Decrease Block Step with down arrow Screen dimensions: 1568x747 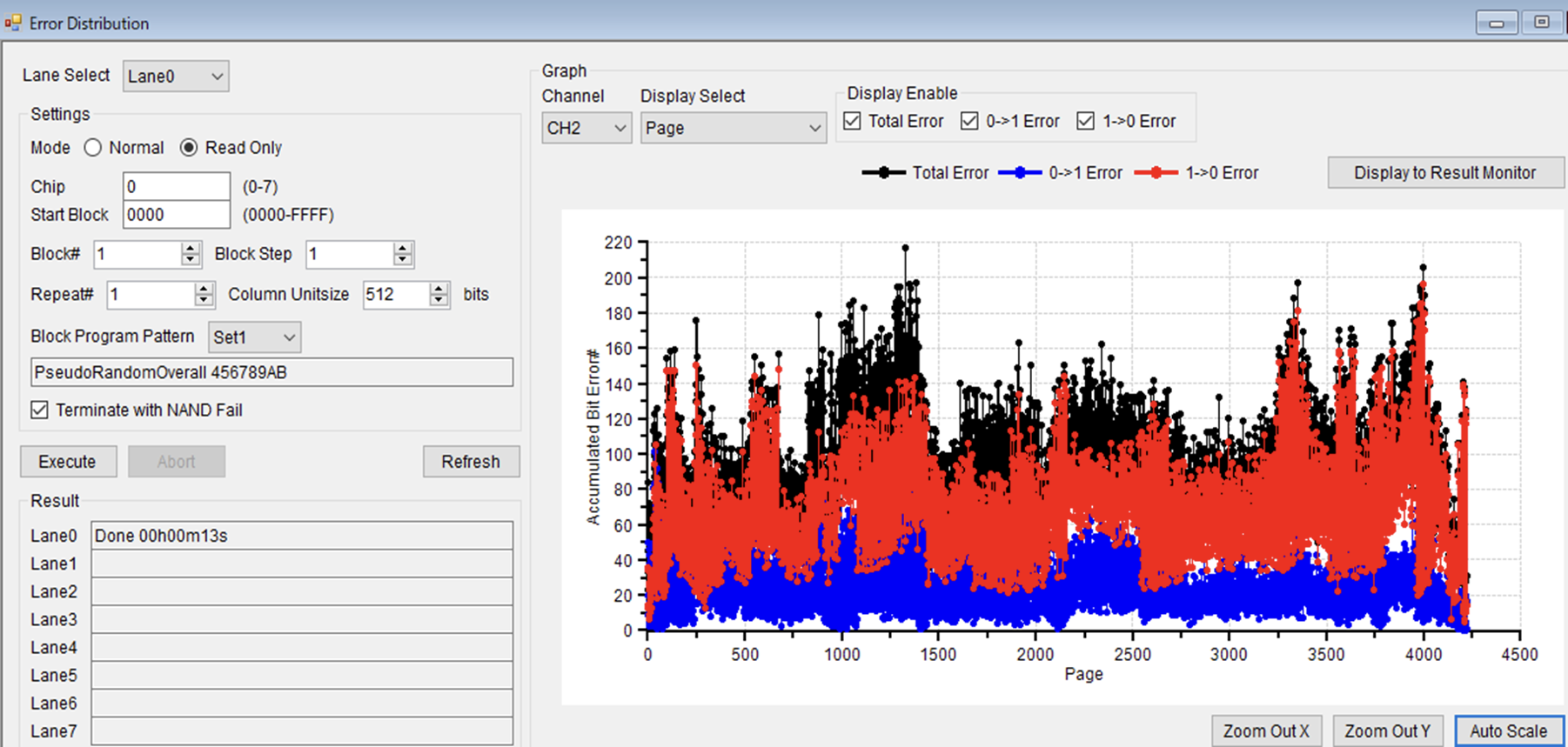pyautogui.click(x=402, y=260)
